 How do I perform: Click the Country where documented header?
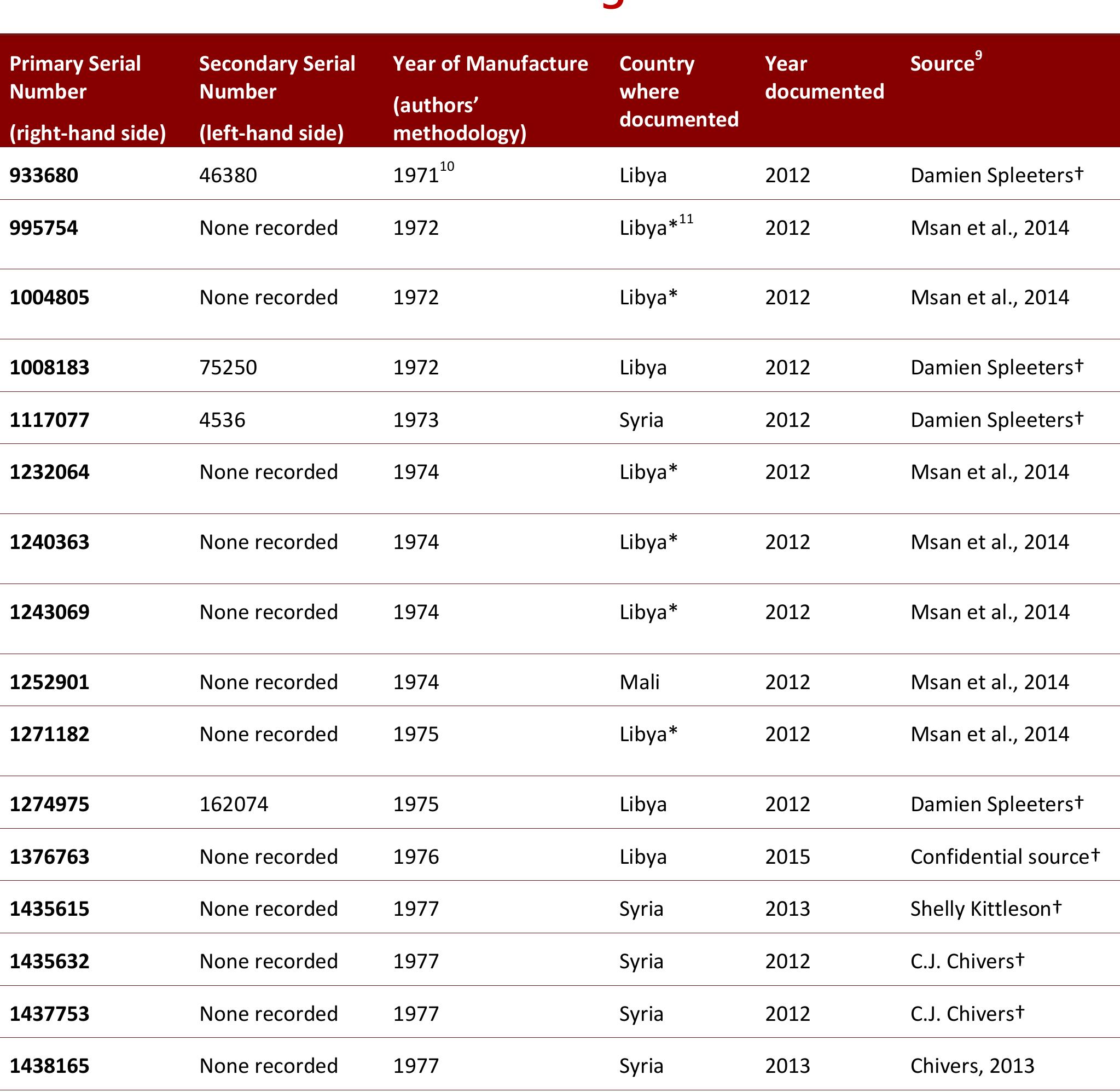click(x=678, y=91)
